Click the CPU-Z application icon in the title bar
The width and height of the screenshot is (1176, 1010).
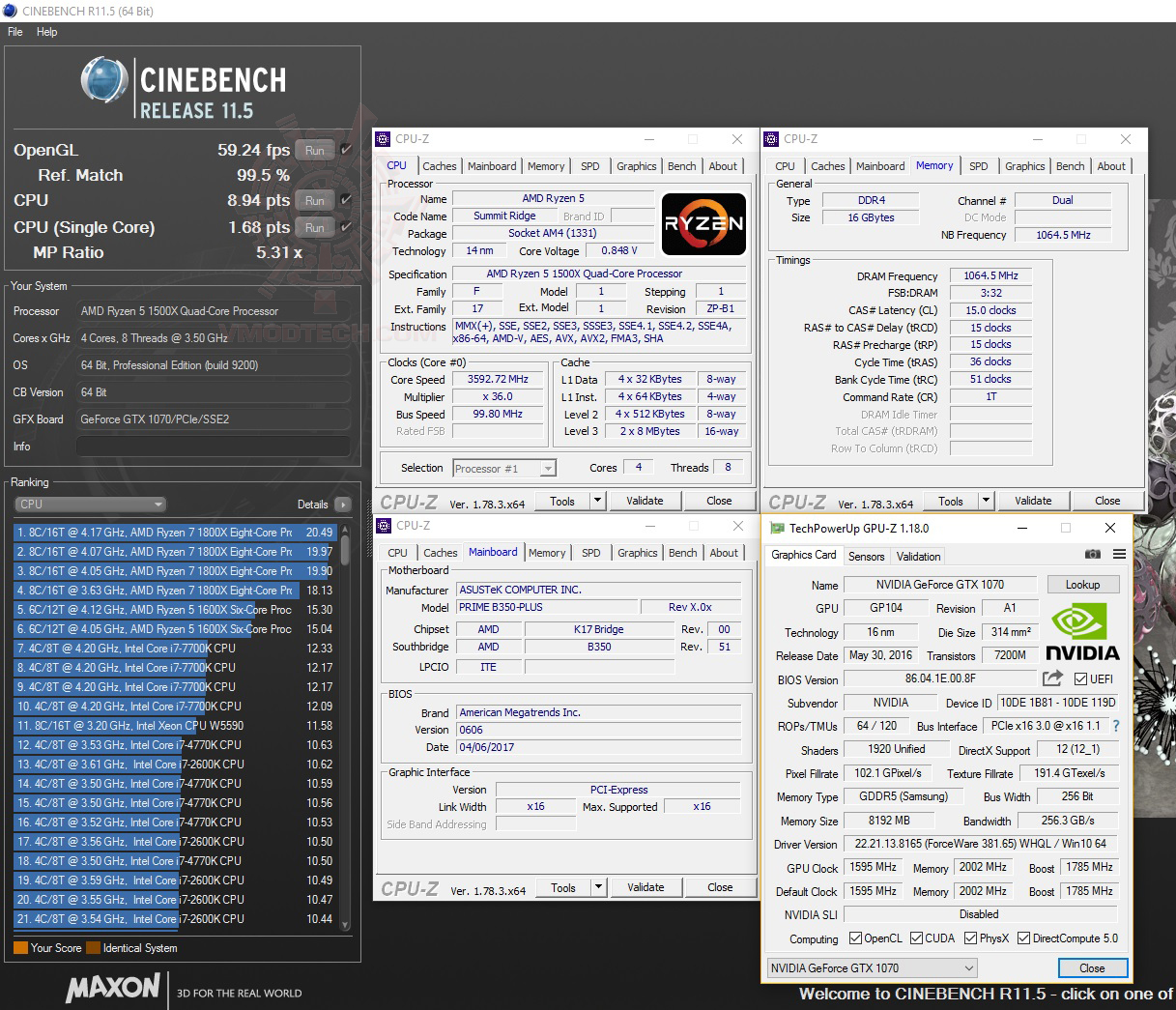(x=385, y=139)
